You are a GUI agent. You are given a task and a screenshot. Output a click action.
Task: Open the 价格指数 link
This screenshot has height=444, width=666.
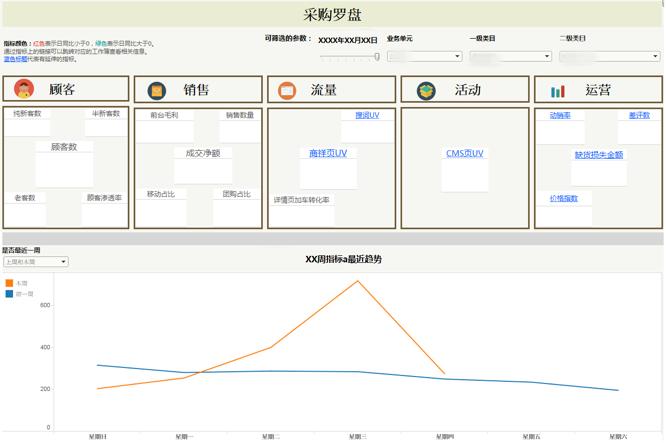point(564,198)
